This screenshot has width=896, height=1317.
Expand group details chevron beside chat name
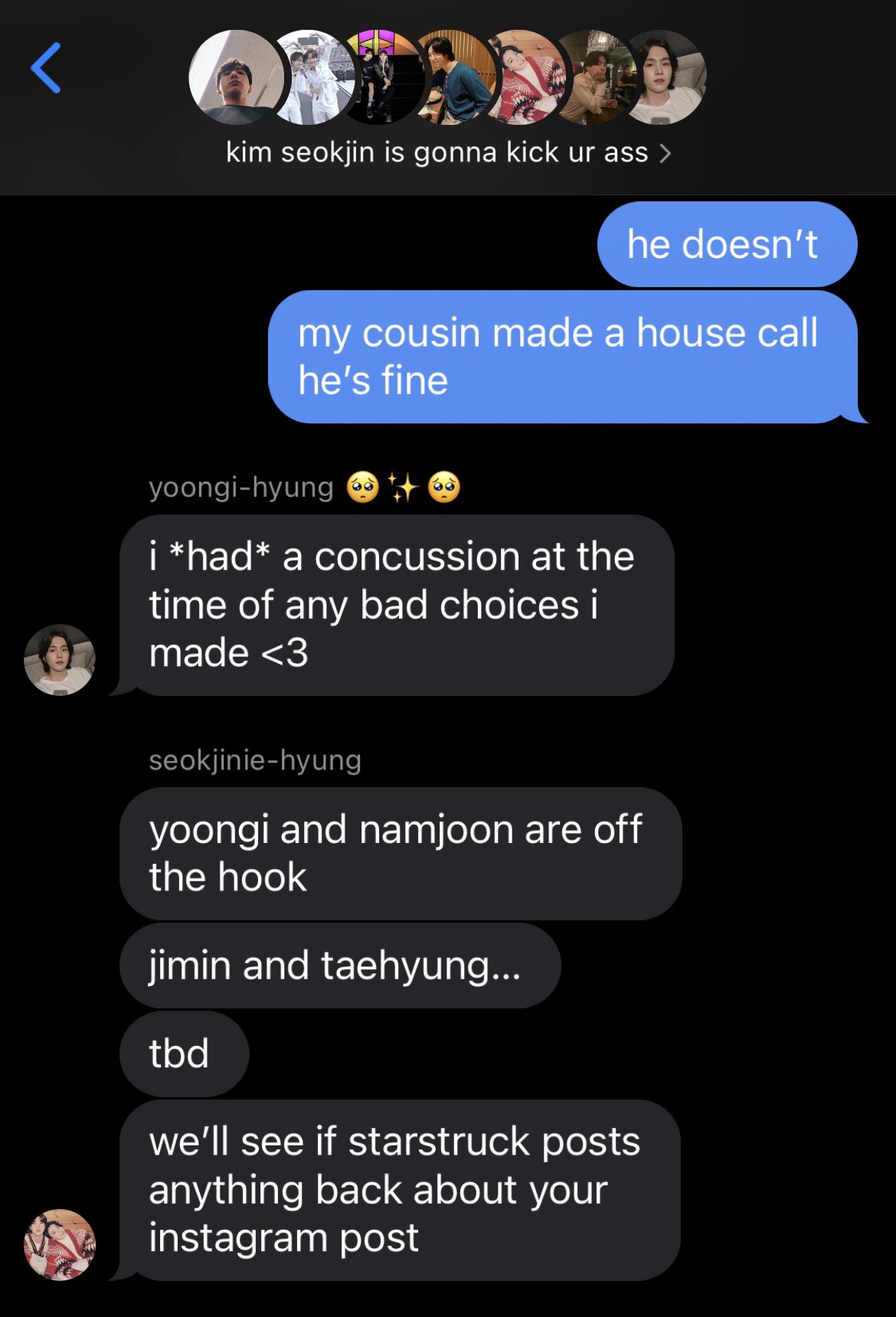(665, 153)
